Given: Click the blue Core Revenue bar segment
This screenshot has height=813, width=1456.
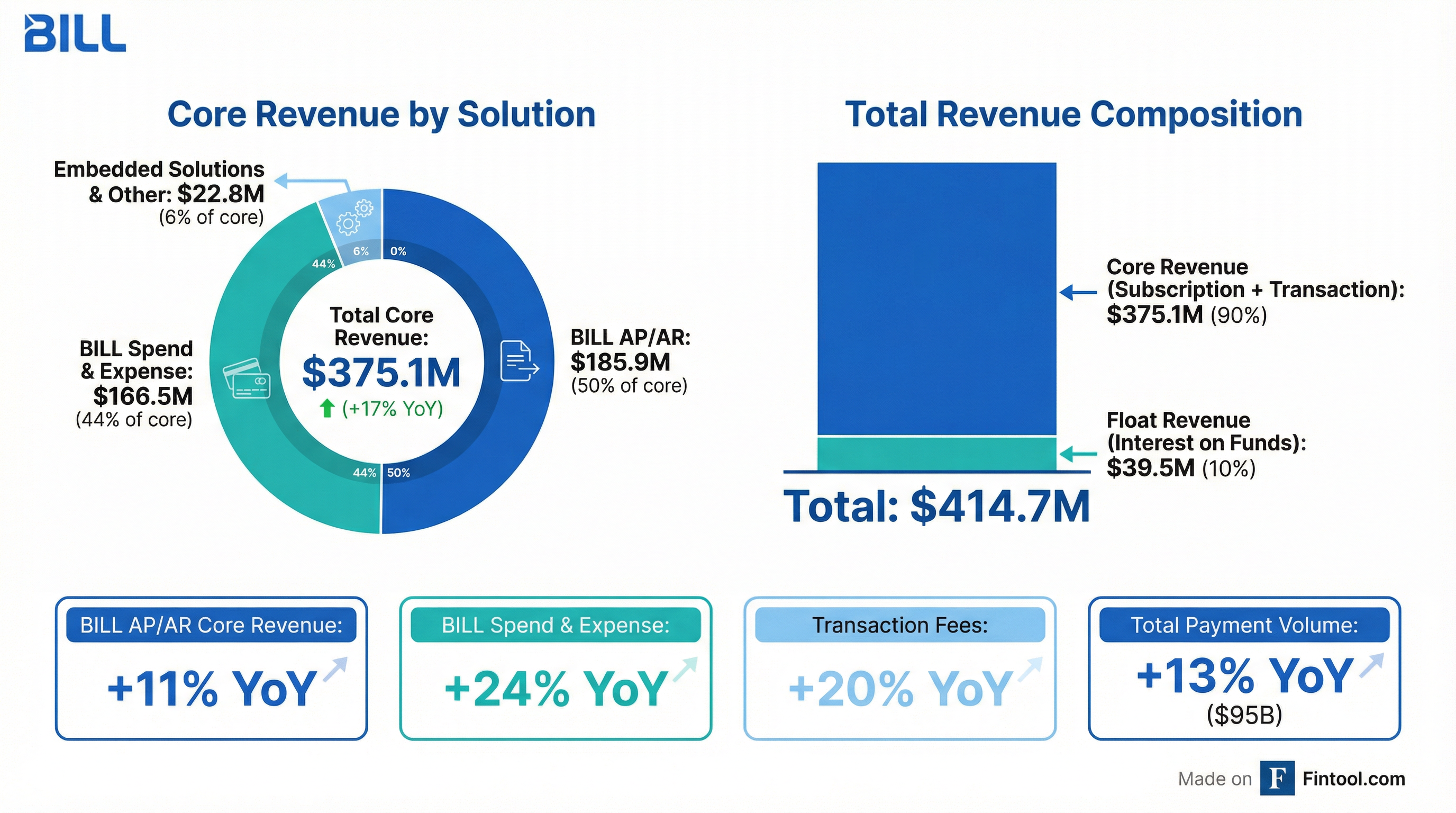Looking at the screenshot, I should point(936,294).
